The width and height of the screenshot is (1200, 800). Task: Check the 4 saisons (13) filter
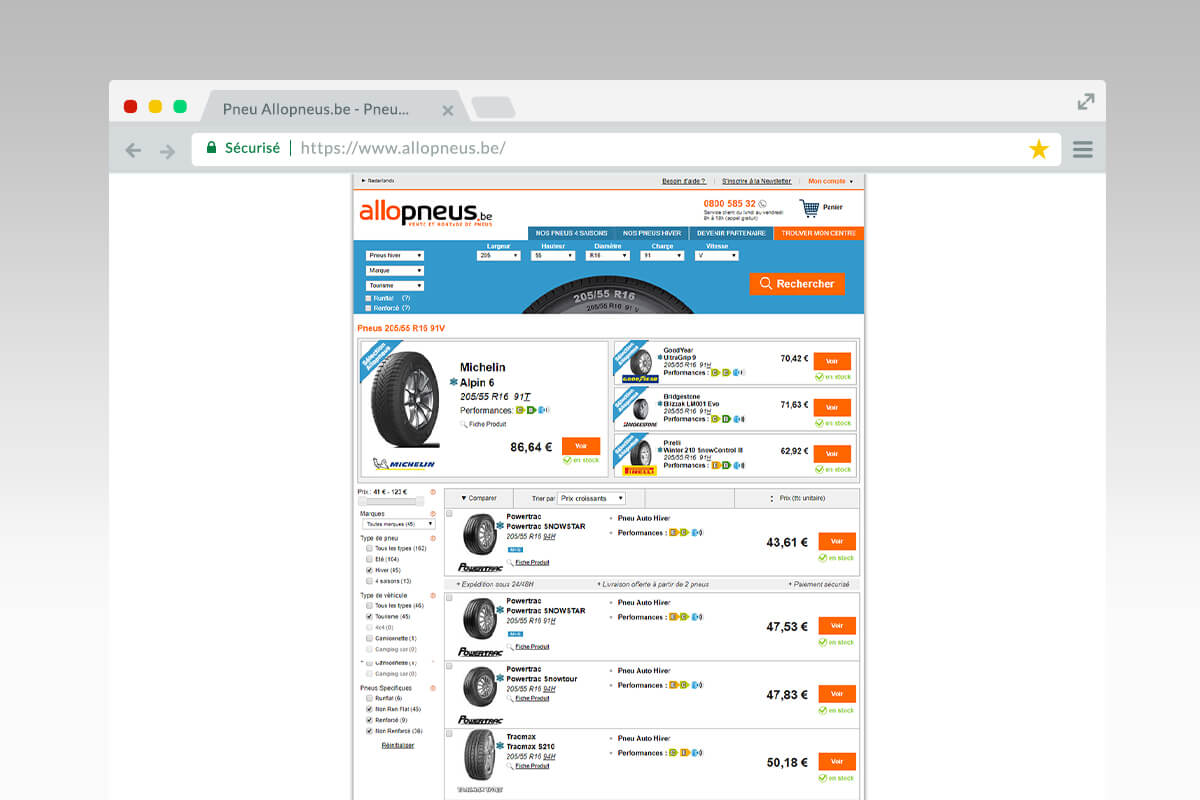pos(369,581)
